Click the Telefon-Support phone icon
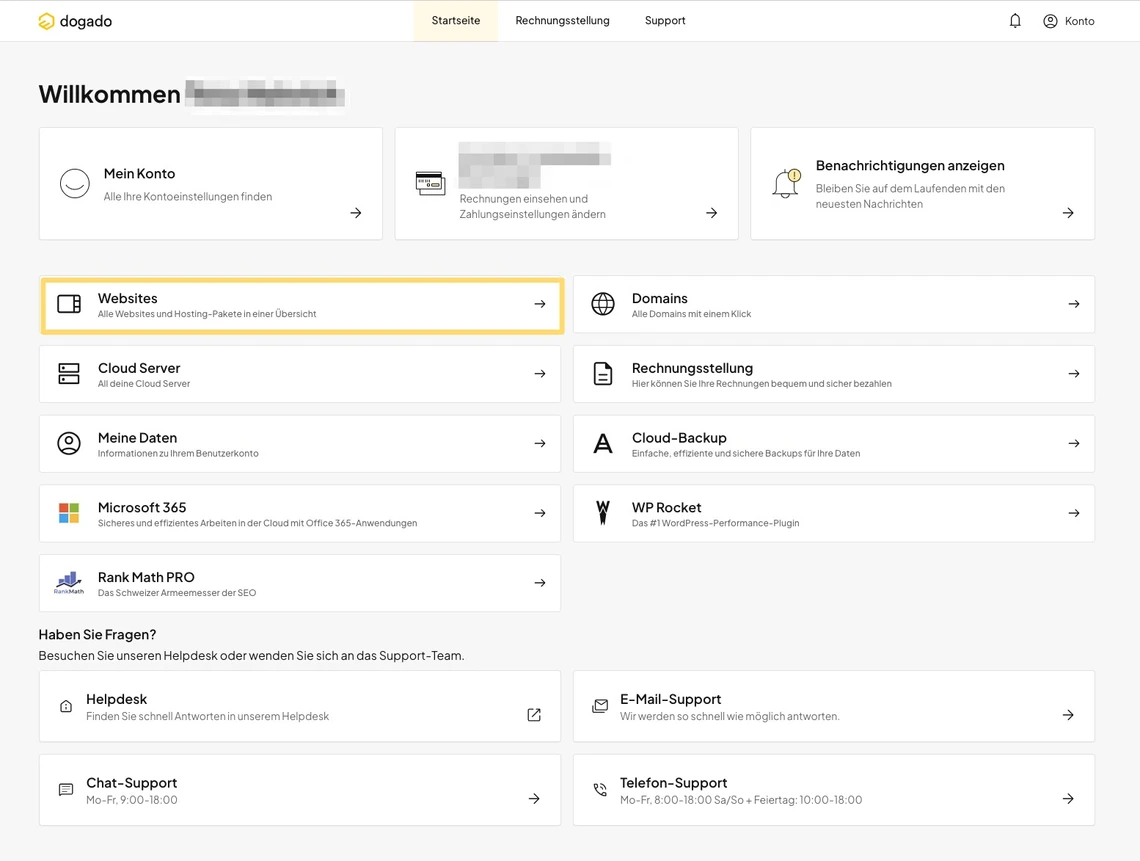 tap(600, 789)
